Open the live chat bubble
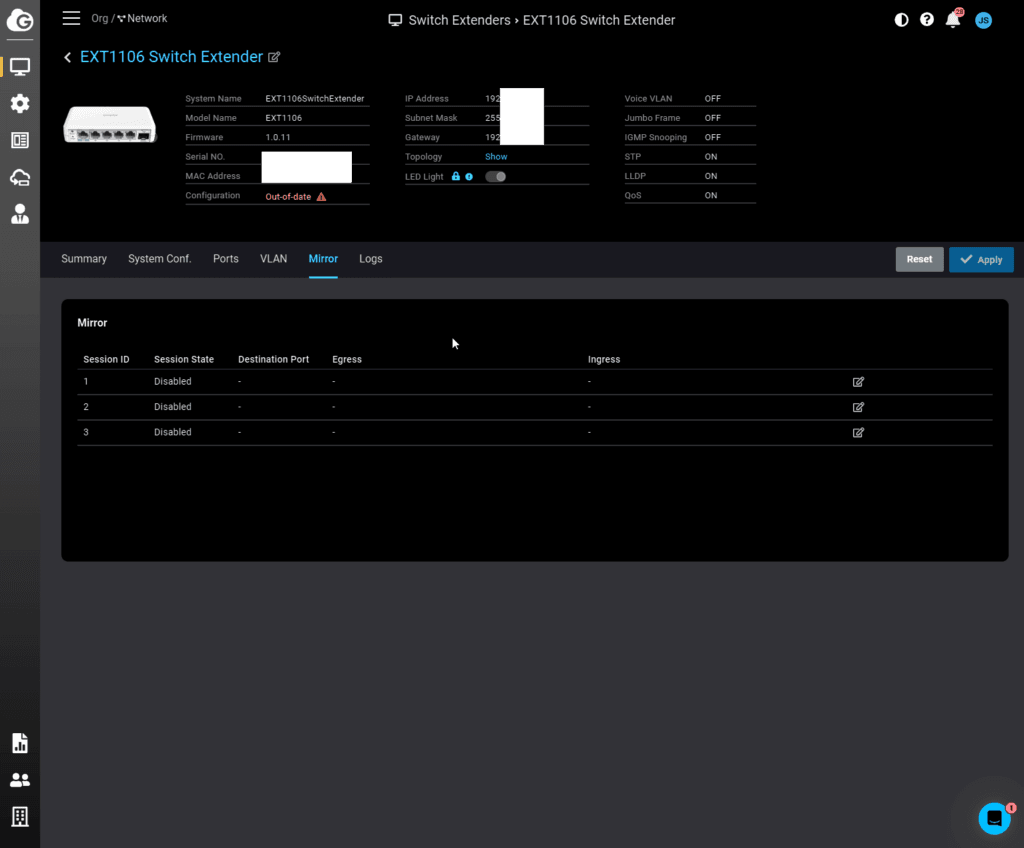 pos(994,818)
